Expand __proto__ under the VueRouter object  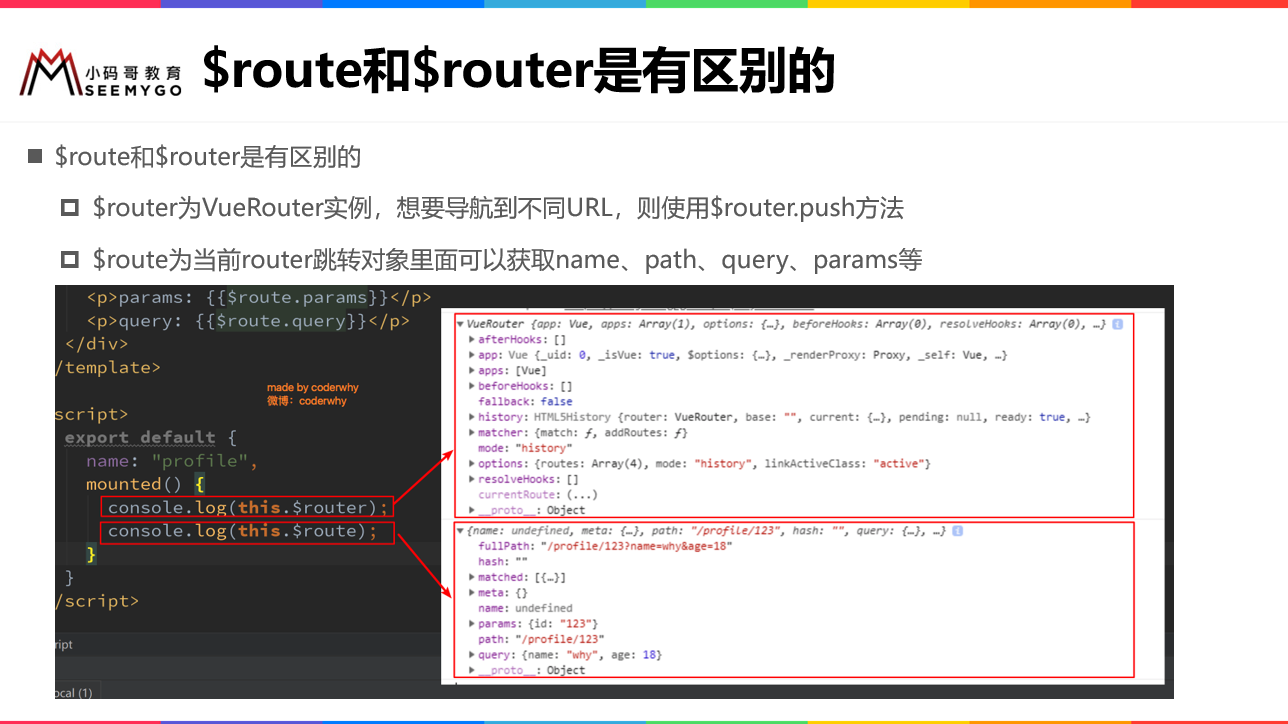(x=471, y=510)
